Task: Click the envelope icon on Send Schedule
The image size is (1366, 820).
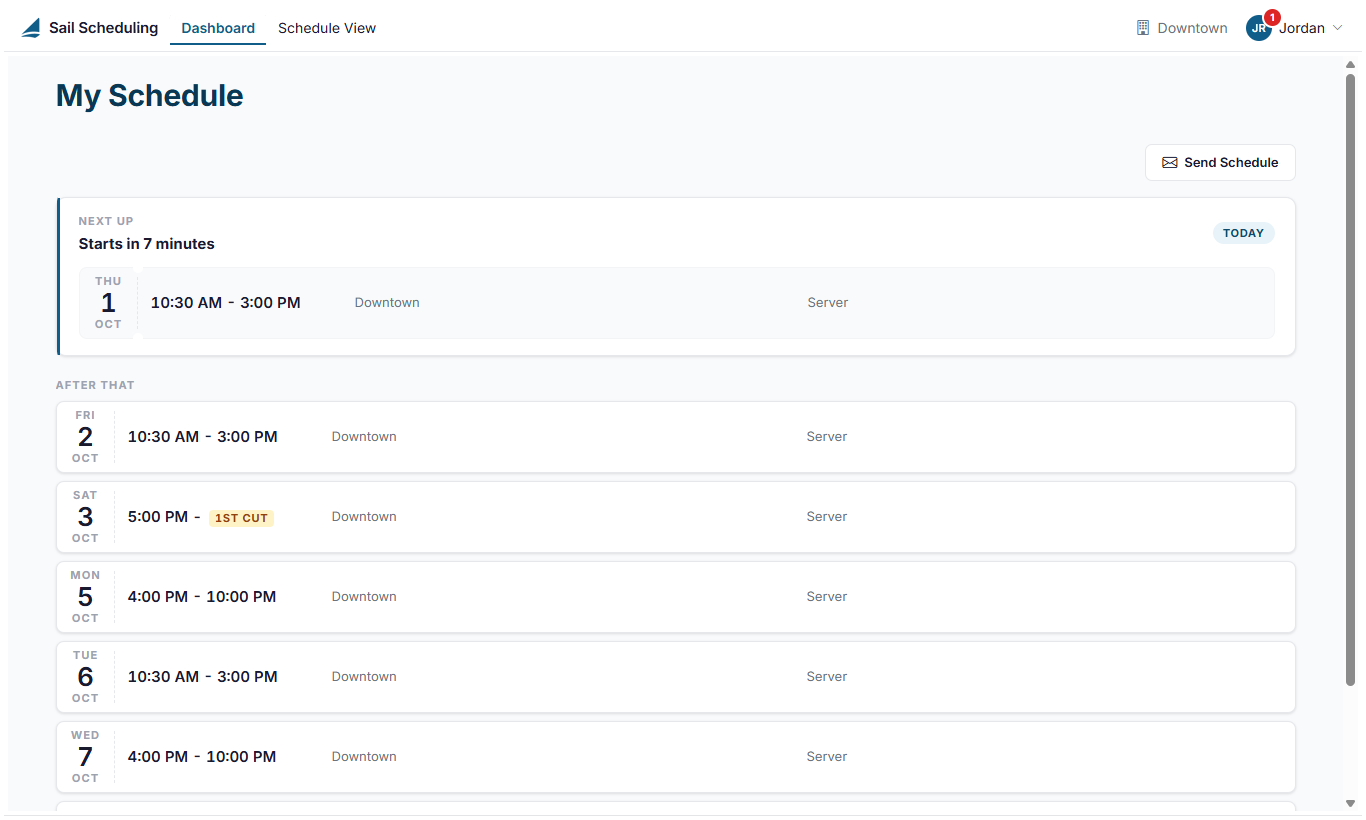Action: [x=1169, y=163]
